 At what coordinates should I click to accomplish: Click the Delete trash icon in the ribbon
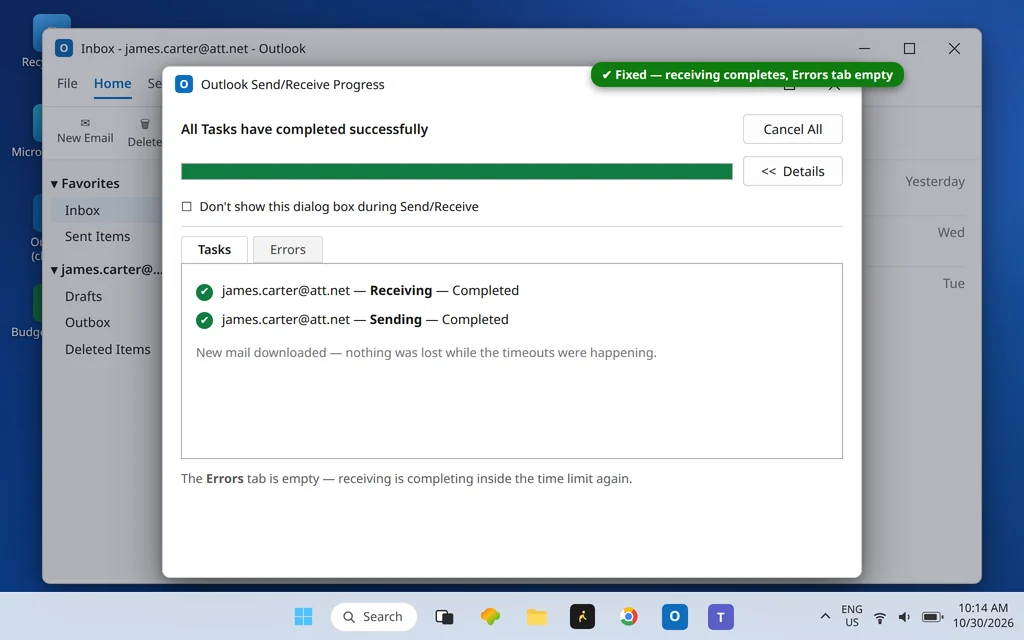pyautogui.click(x=145, y=123)
